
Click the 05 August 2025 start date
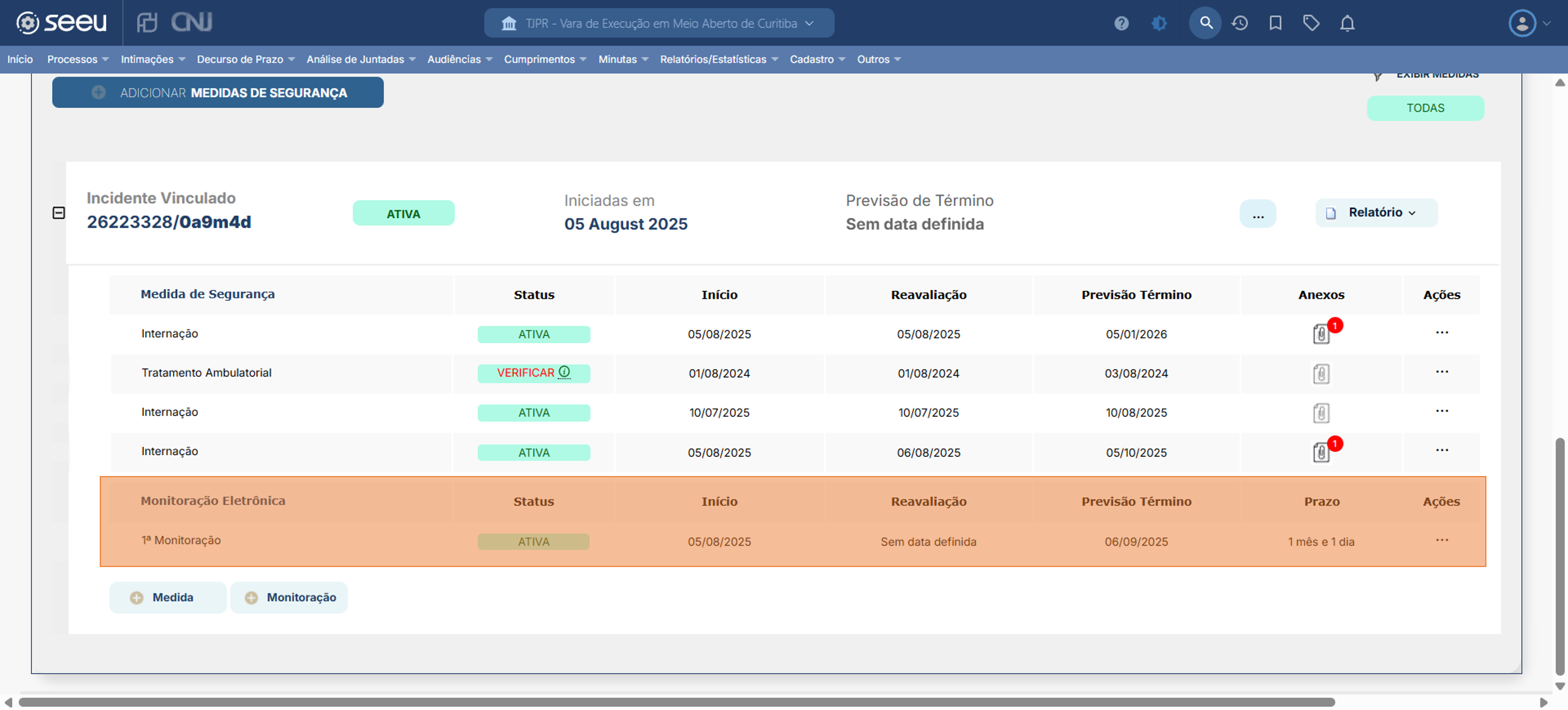[x=626, y=224]
